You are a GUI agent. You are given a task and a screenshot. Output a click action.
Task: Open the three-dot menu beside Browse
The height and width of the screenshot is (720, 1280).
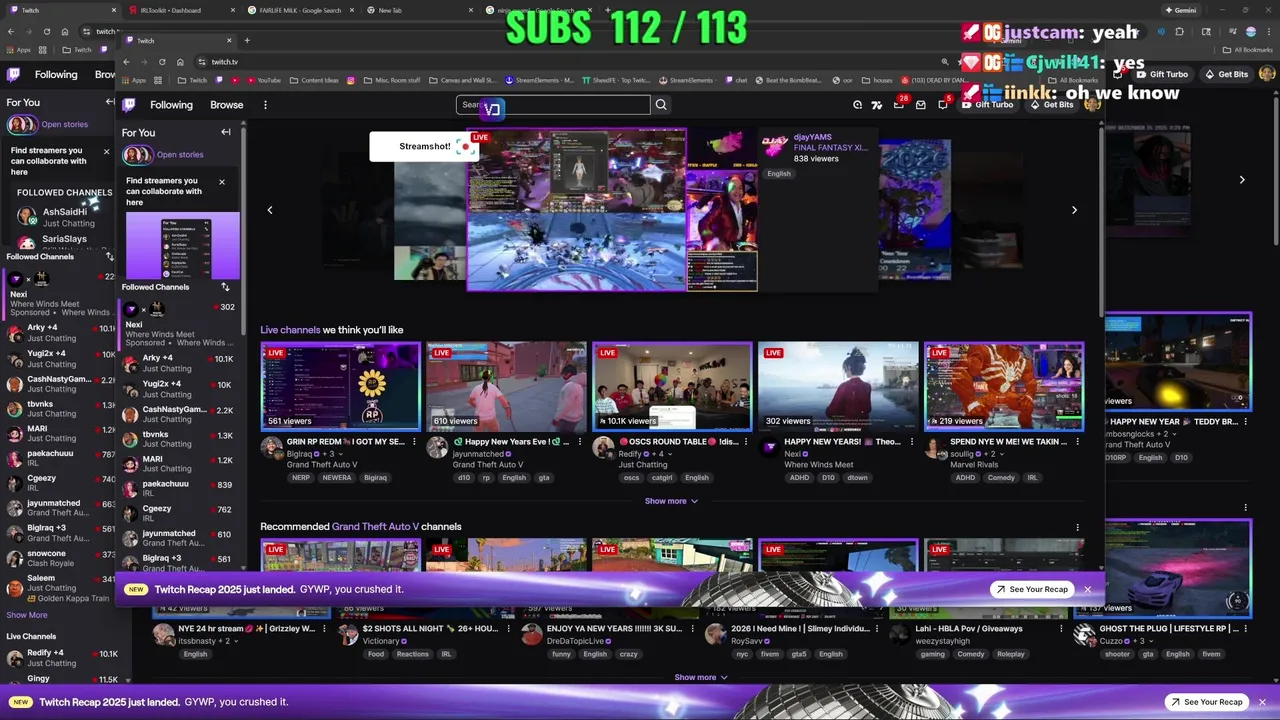pos(265,105)
